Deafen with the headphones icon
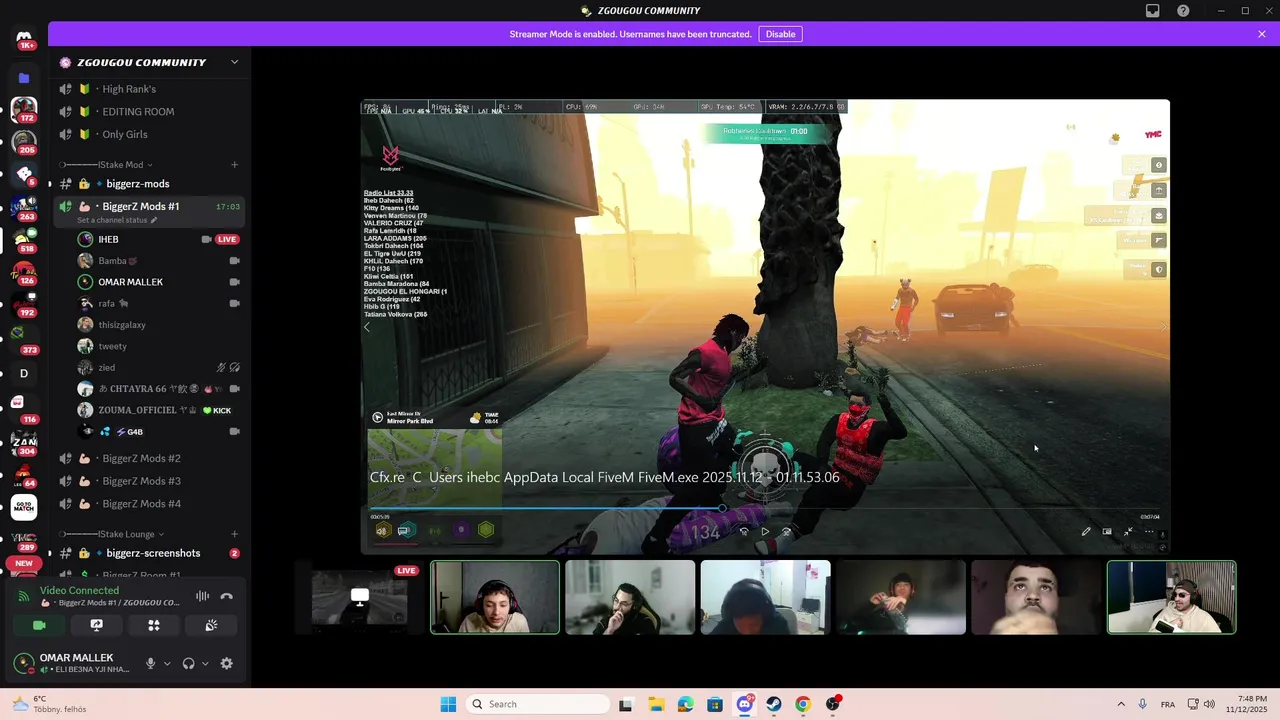The height and width of the screenshot is (720, 1280). point(188,663)
